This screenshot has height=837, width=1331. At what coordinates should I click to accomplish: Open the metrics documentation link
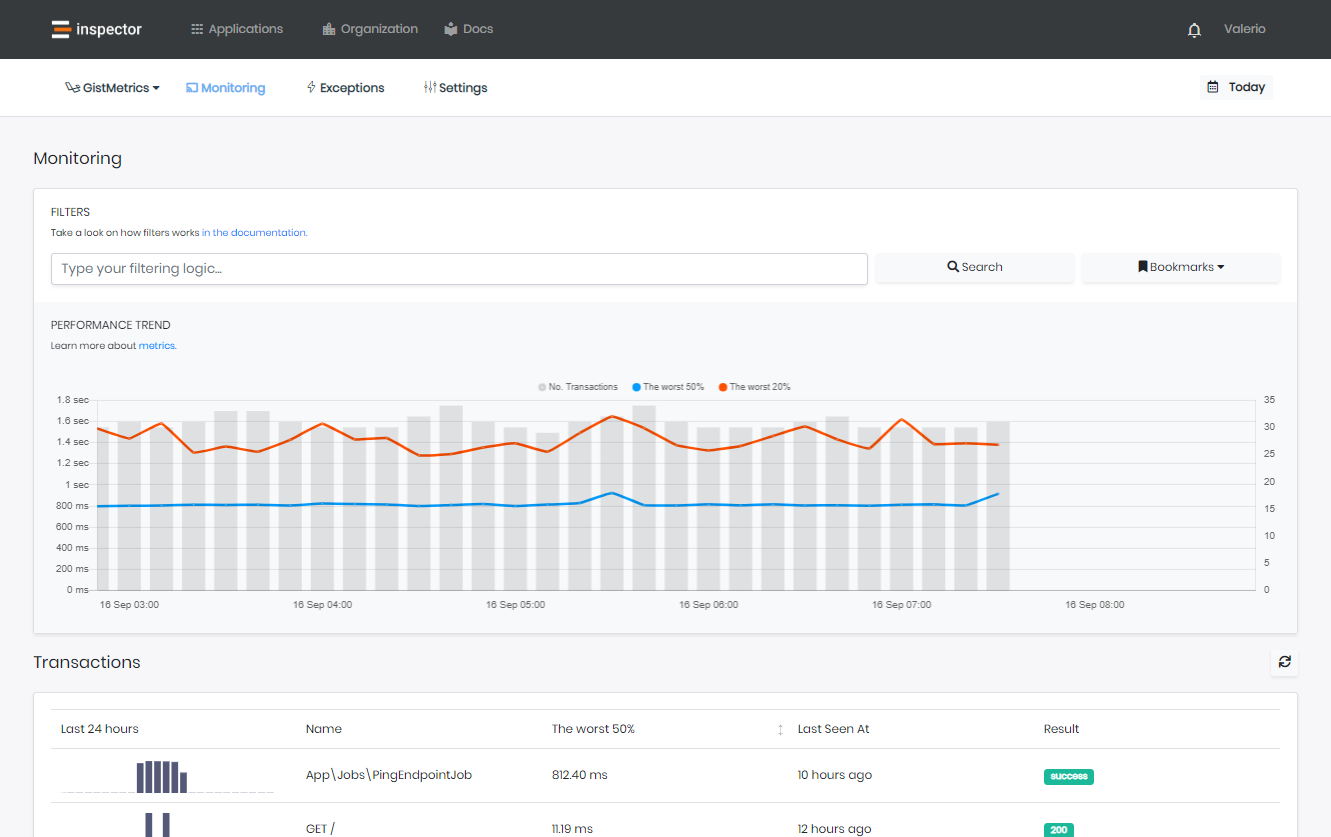pyautogui.click(x=157, y=346)
